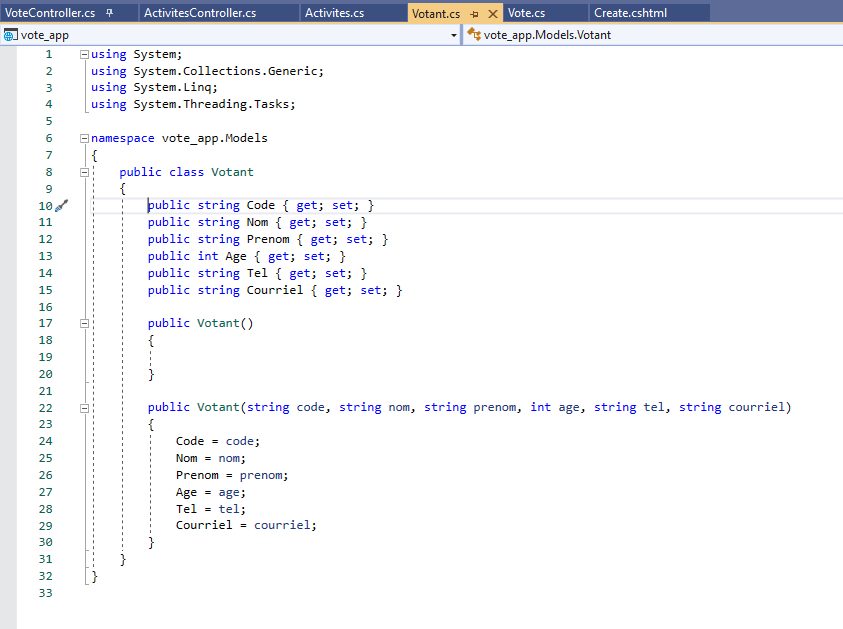843x629 pixels.
Task: Click the 'Votant' class name on line 8
Action: point(232,172)
